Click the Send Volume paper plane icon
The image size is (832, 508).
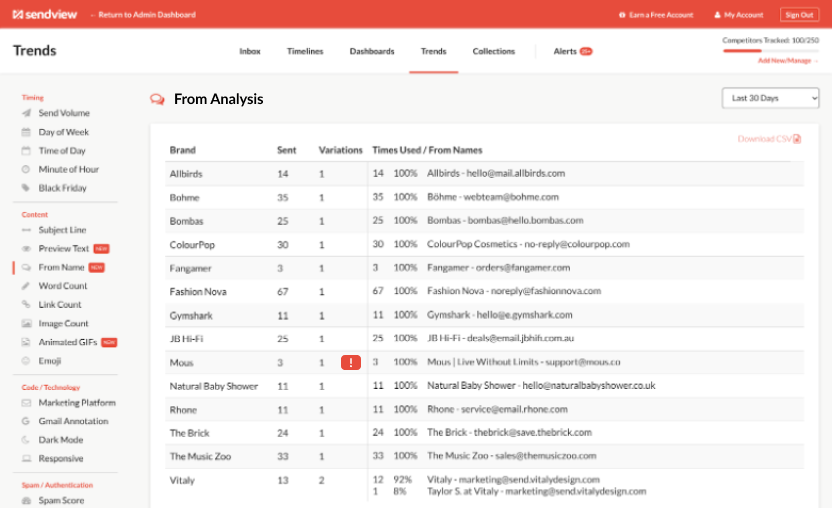point(26,113)
